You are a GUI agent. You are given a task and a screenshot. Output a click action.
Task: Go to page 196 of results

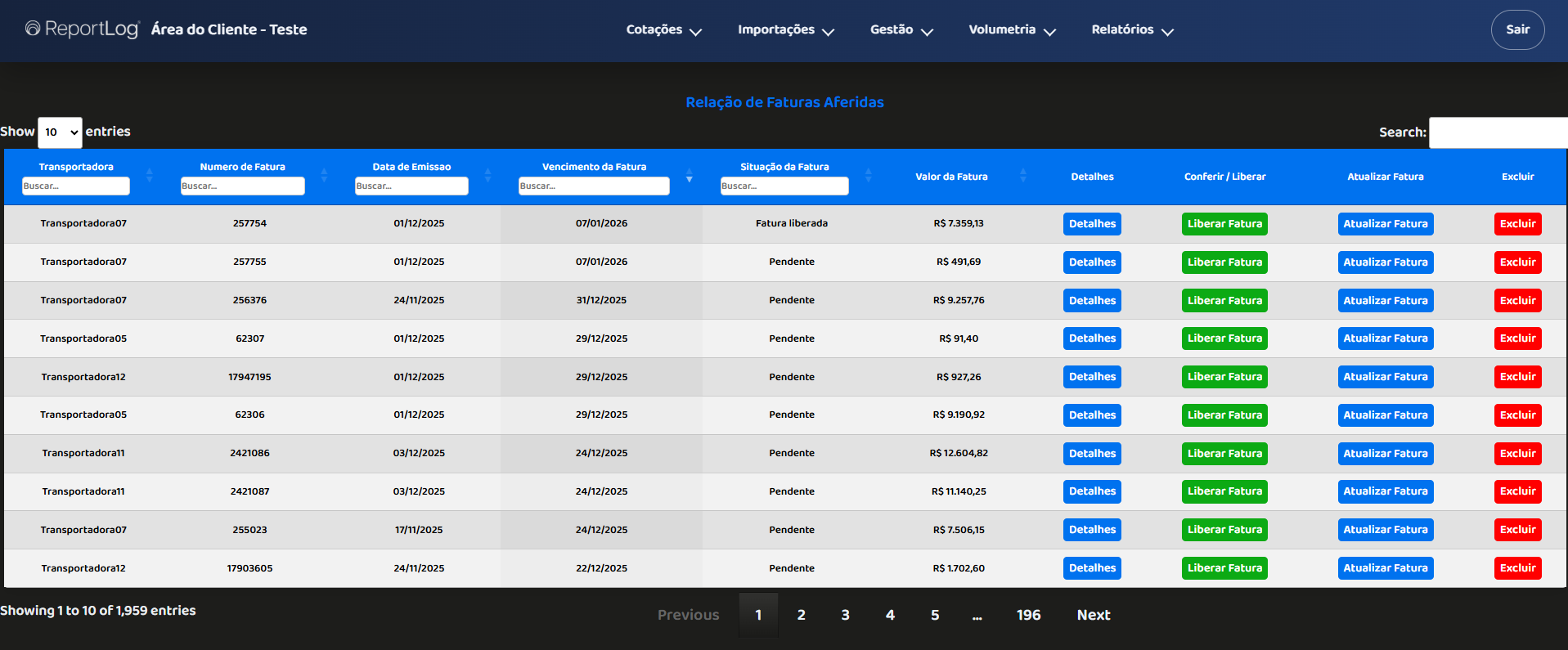(1028, 615)
